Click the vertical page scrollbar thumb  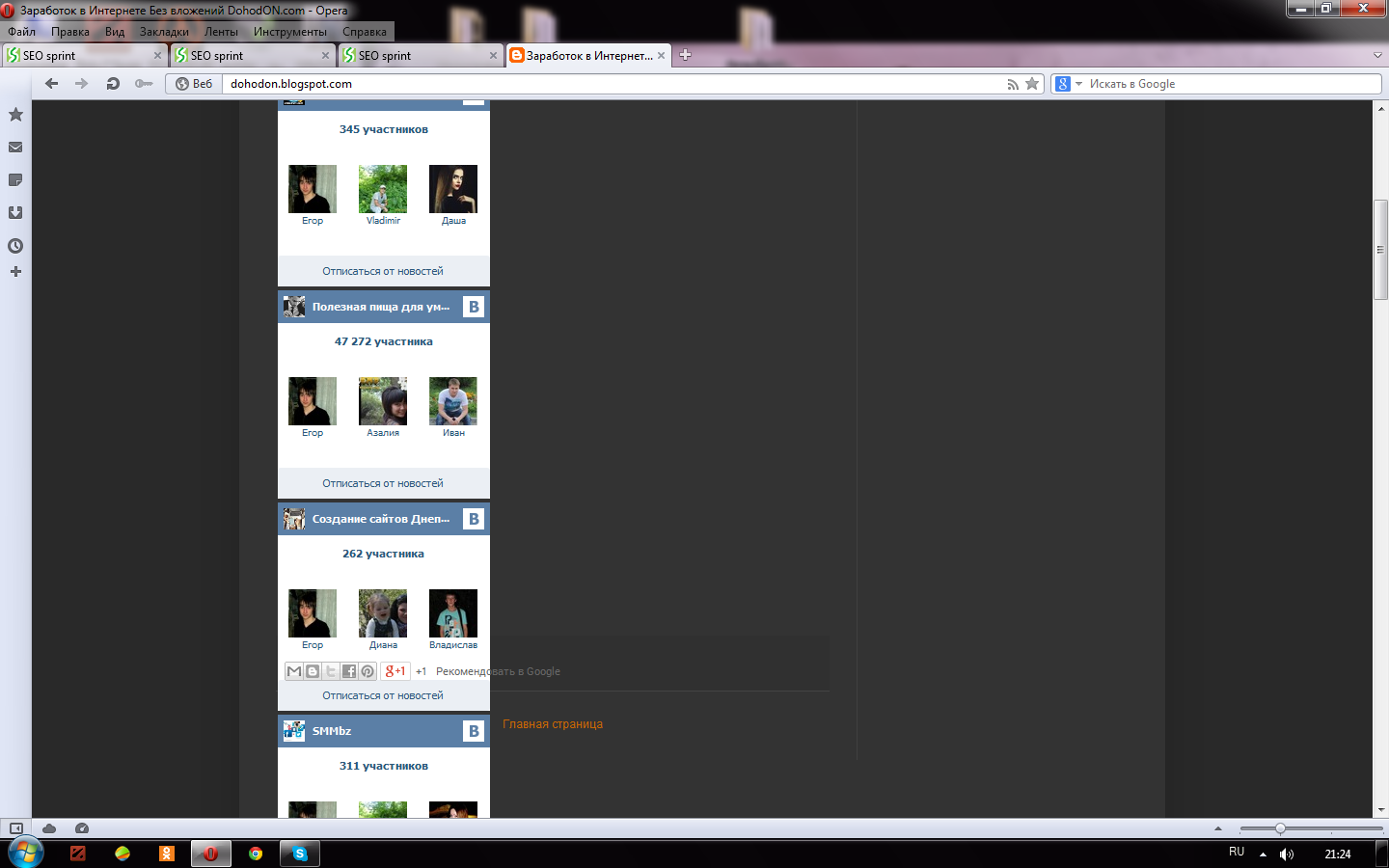[x=1380, y=250]
